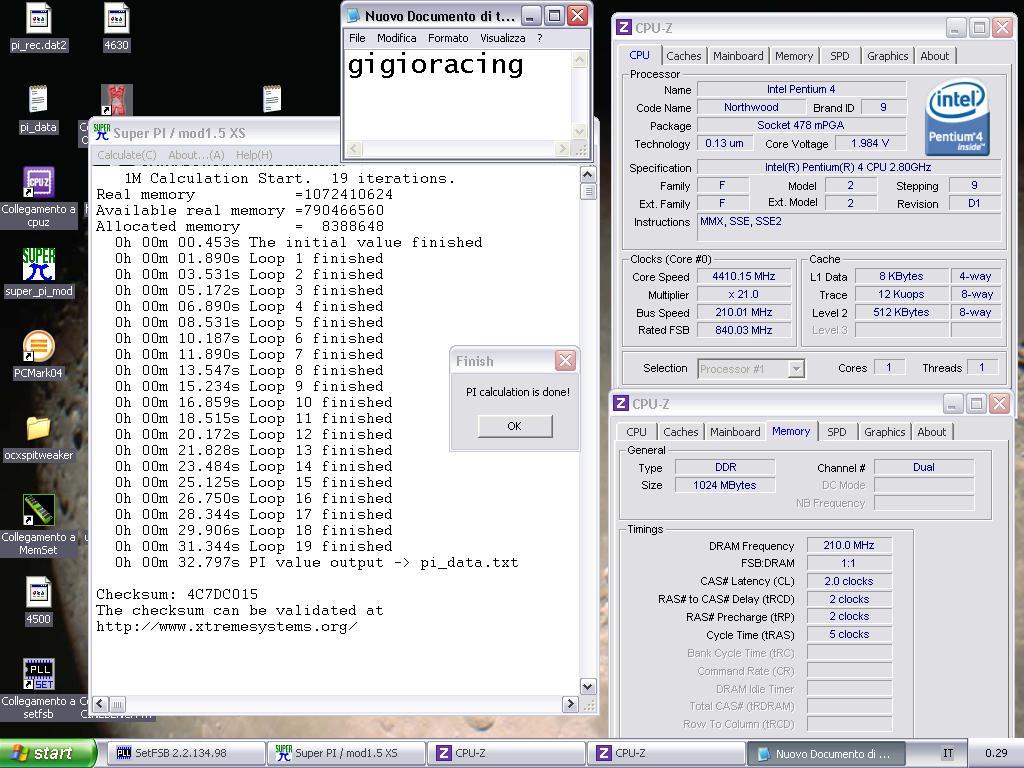The height and width of the screenshot is (768, 1024).
Task: Click OK in the Finish dialog
Action: click(x=515, y=426)
